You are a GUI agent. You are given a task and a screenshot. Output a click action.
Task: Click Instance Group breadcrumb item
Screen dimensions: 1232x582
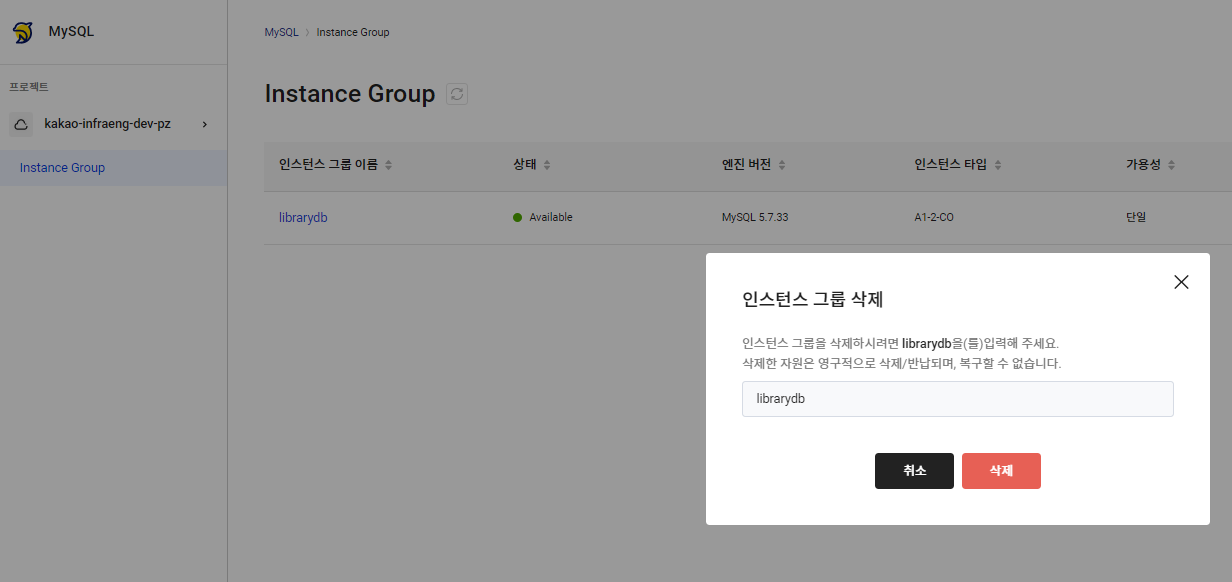[x=353, y=32]
